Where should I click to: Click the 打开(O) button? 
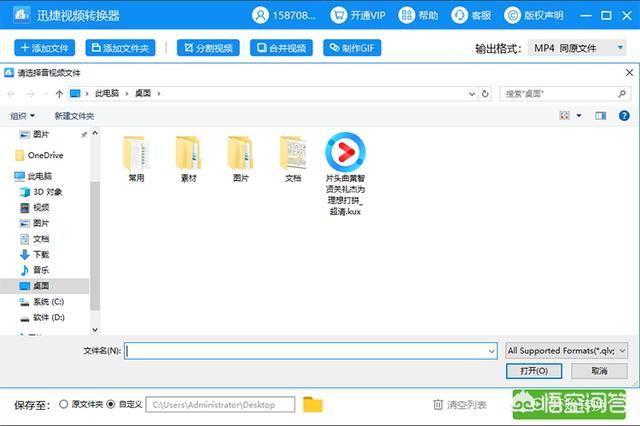click(534, 371)
